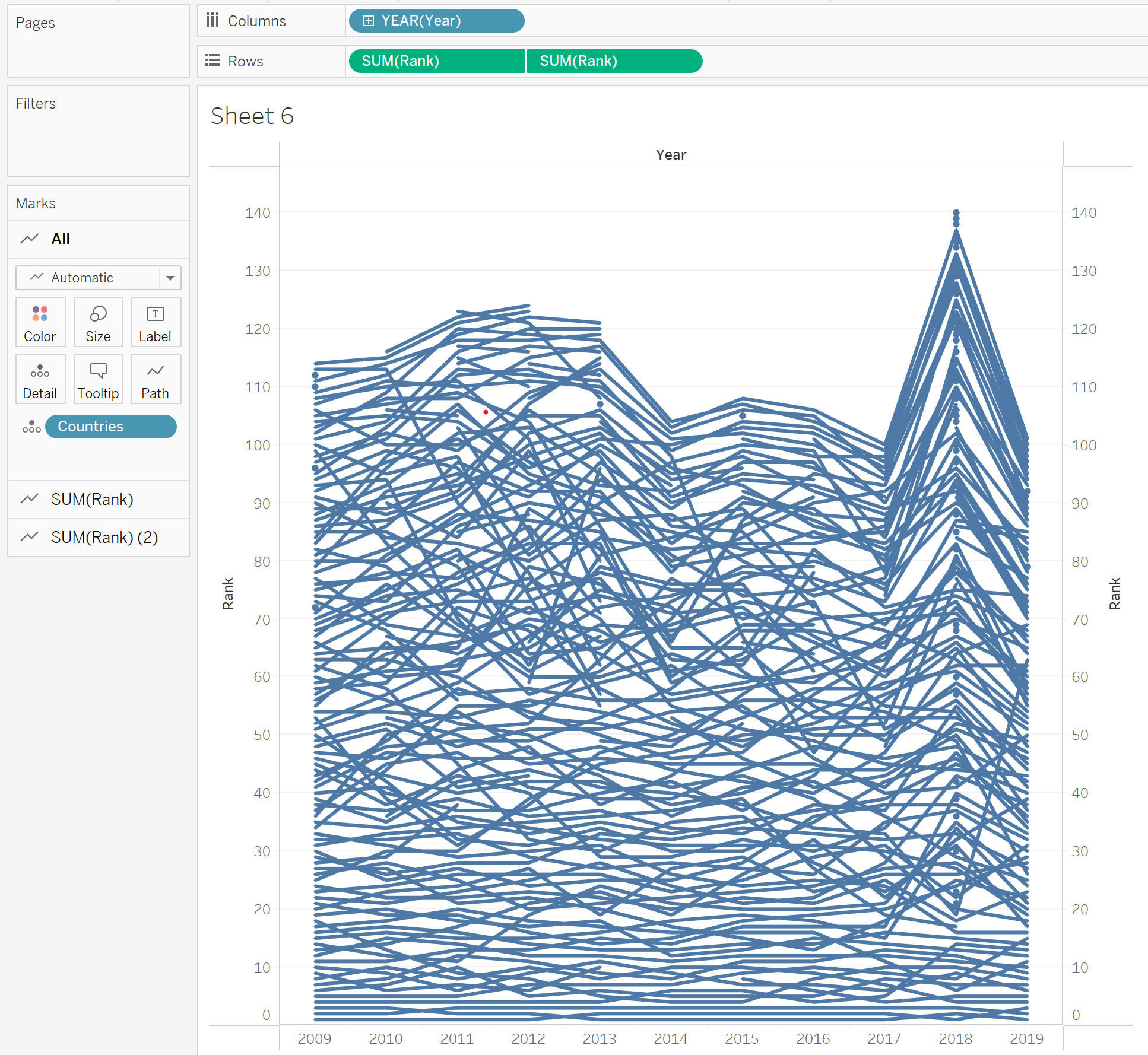Open the SUM(Rank) (2) marks card

pos(104,538)
